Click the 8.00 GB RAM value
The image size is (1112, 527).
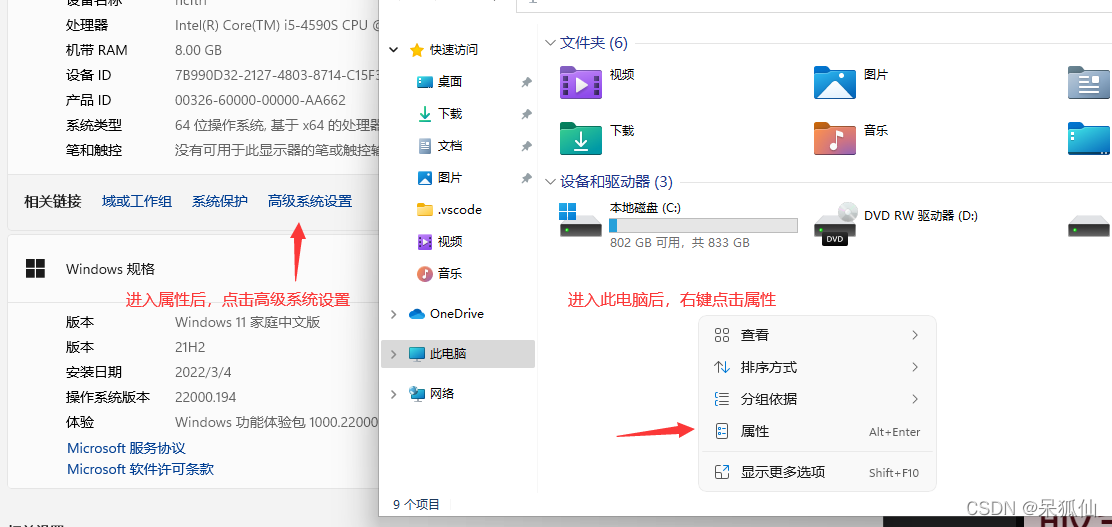tap(199, 50)
